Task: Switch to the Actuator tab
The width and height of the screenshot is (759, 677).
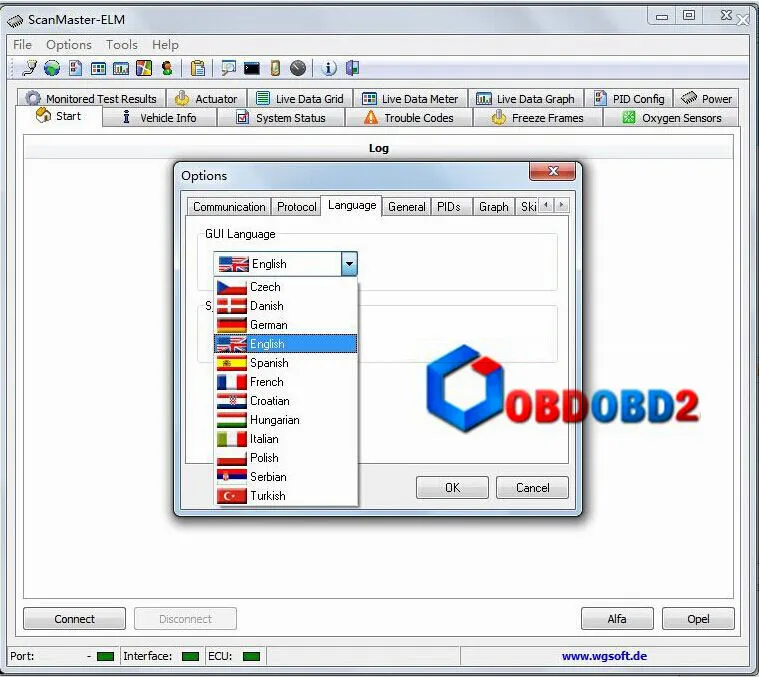Action: pyautogui.click(x=207, y=99)
